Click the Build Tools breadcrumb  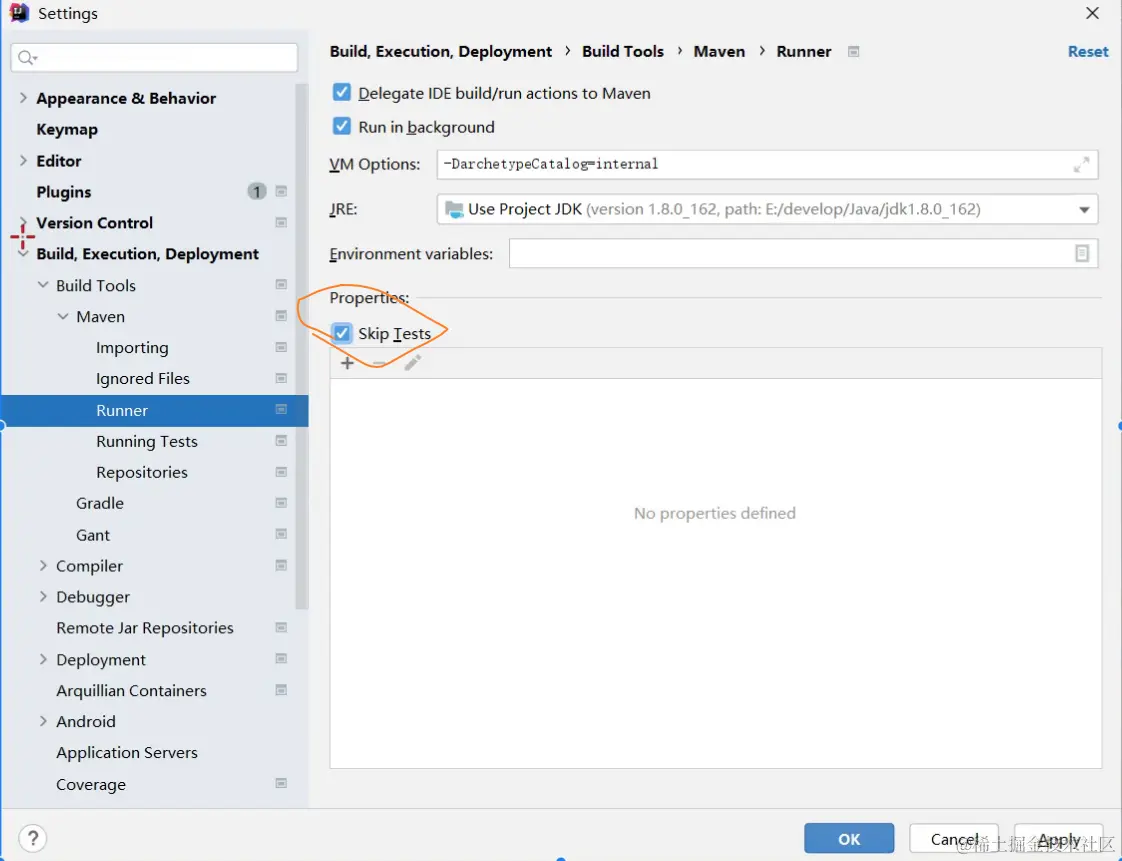[x=623, y=52]
